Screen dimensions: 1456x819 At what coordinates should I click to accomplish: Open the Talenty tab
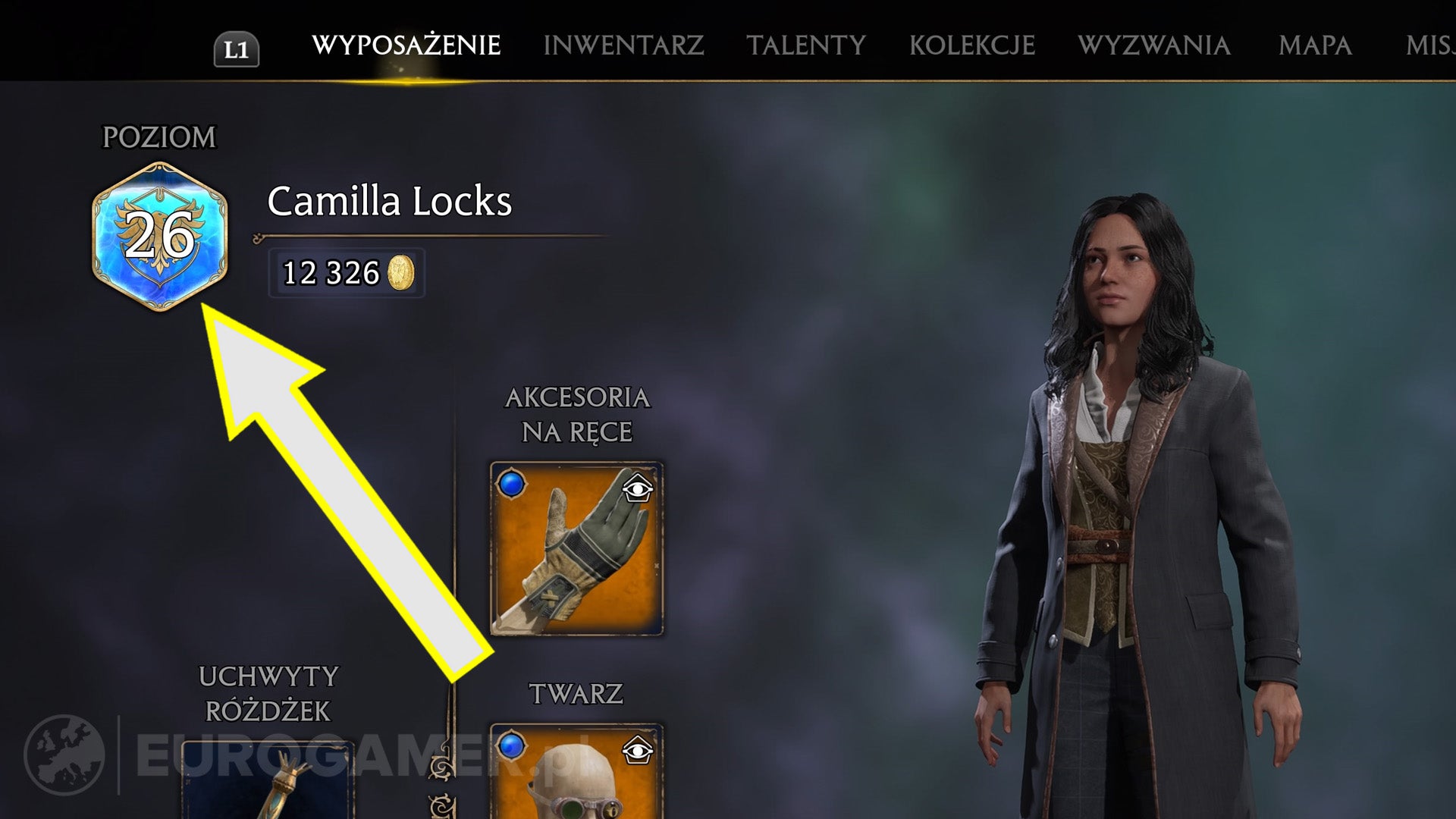click(806, 45)
